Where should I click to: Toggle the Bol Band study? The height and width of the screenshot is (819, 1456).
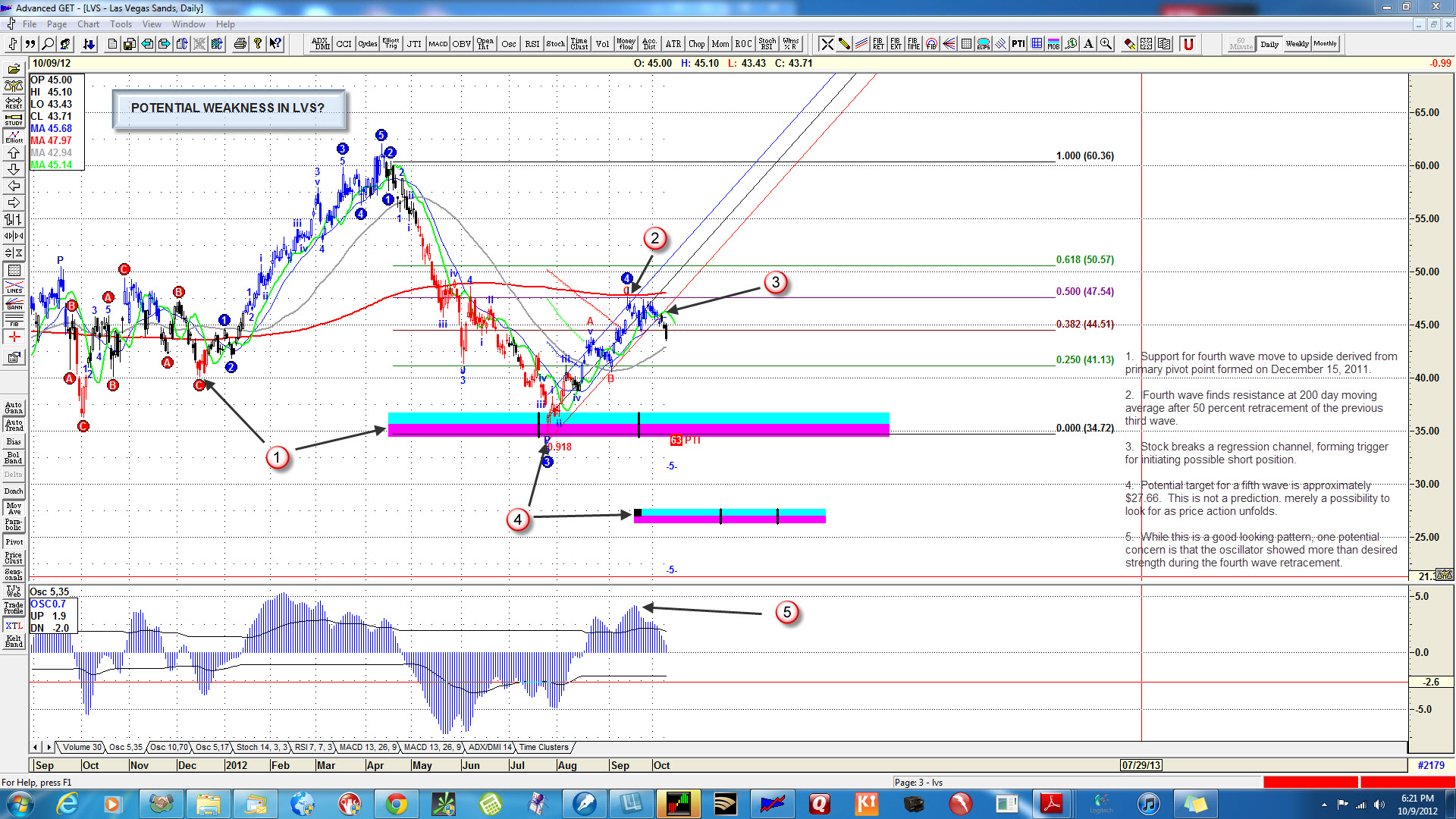[14, 458]
